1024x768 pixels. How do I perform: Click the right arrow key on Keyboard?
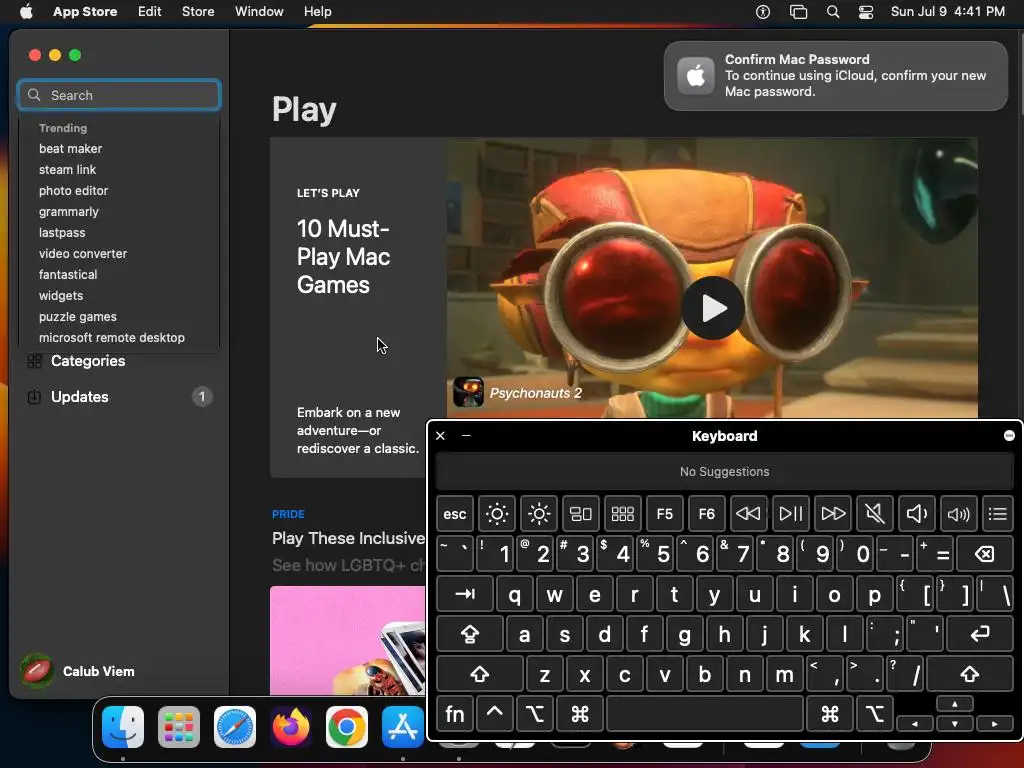[995, 724]
